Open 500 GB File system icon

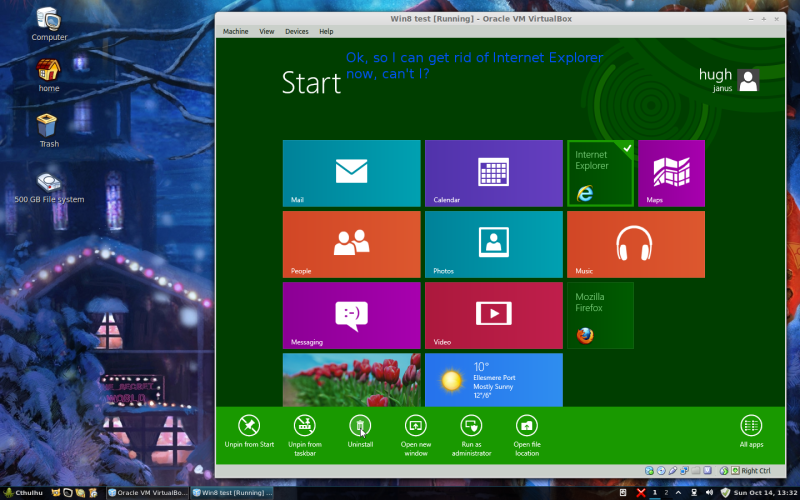[x=49, y=188]
